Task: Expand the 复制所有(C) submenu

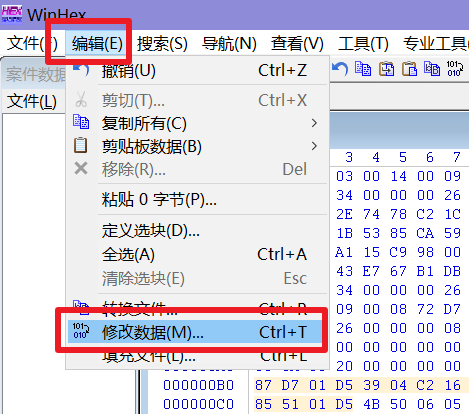Action: (197, 123)
